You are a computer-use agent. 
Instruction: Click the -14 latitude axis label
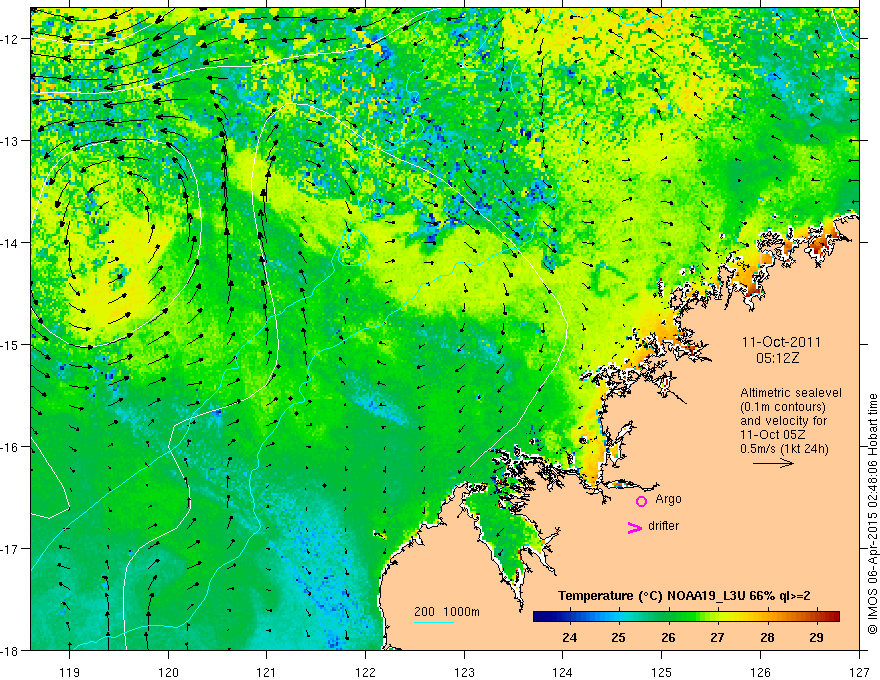(x=11, y=243)
